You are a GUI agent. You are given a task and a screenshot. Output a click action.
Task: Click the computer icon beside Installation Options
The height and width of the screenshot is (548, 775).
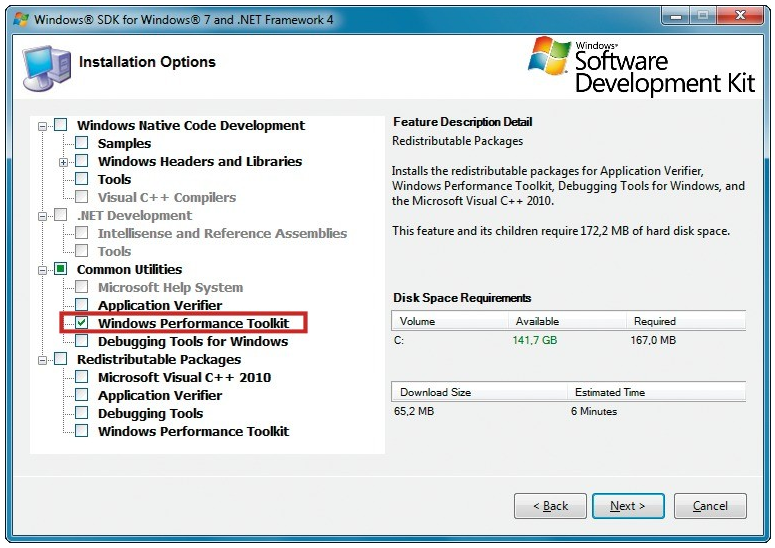46,68
